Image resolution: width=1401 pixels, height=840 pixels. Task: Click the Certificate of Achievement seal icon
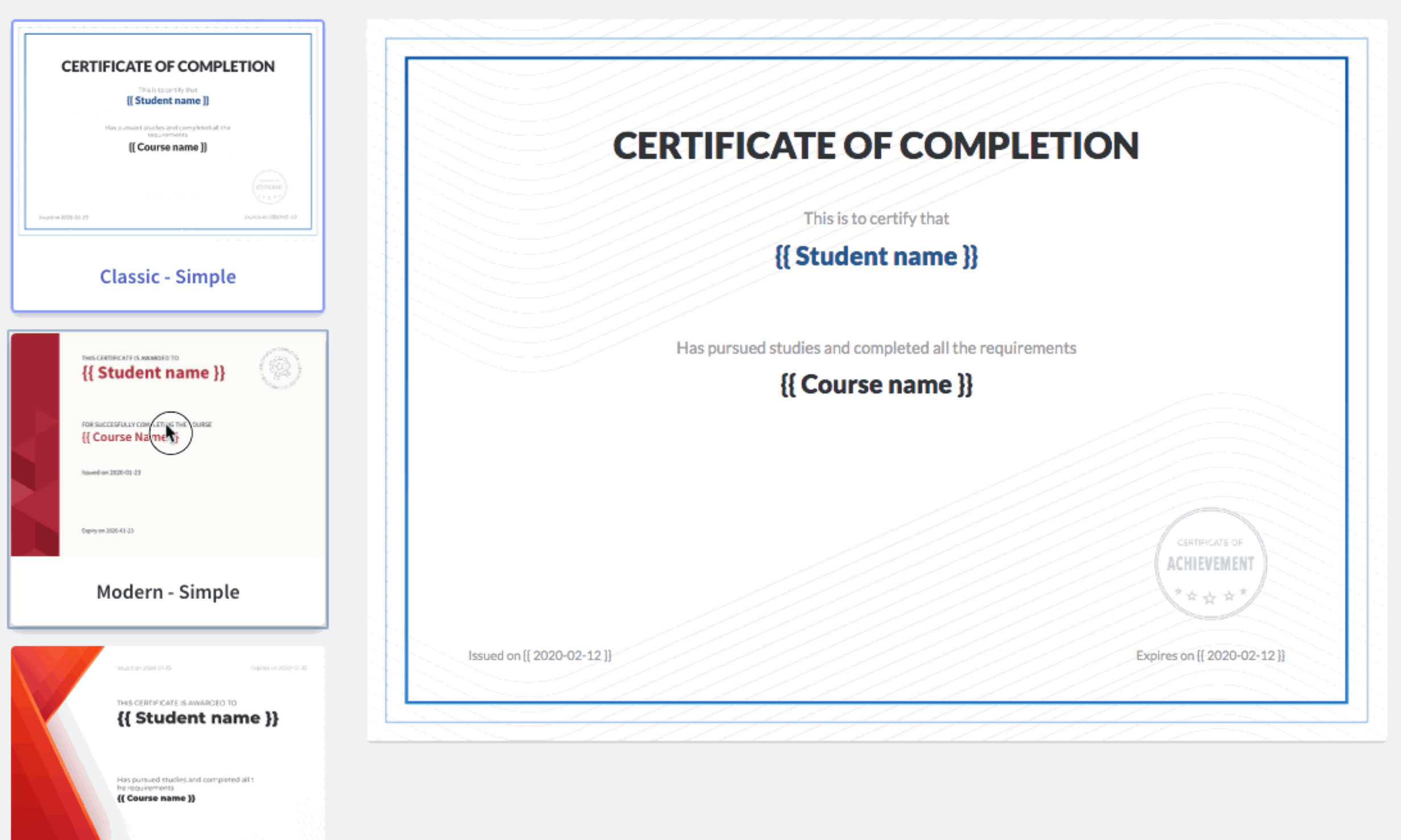pos(1210,563)
